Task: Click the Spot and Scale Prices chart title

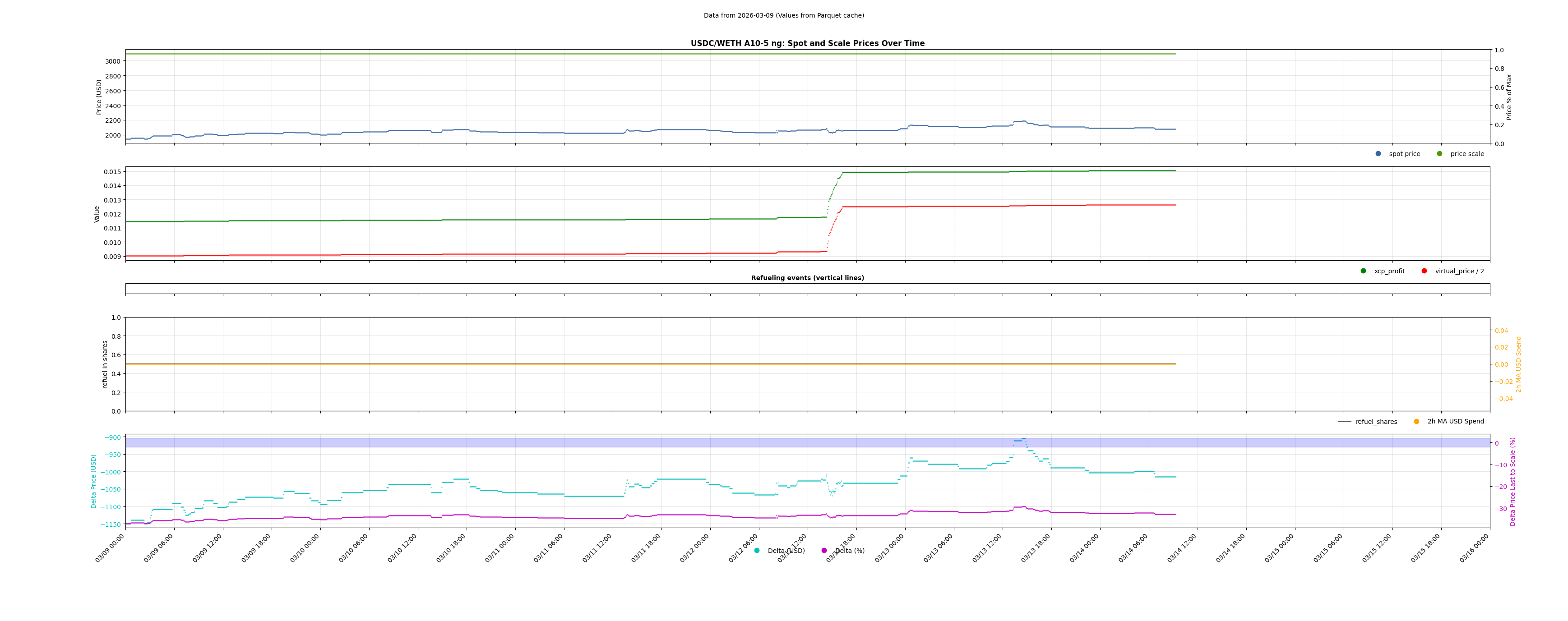Action: click(807, 43)
